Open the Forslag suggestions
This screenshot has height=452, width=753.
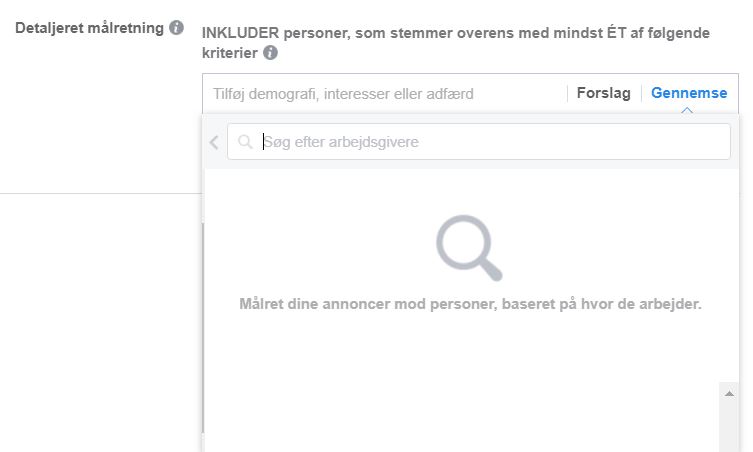point(604,93)
